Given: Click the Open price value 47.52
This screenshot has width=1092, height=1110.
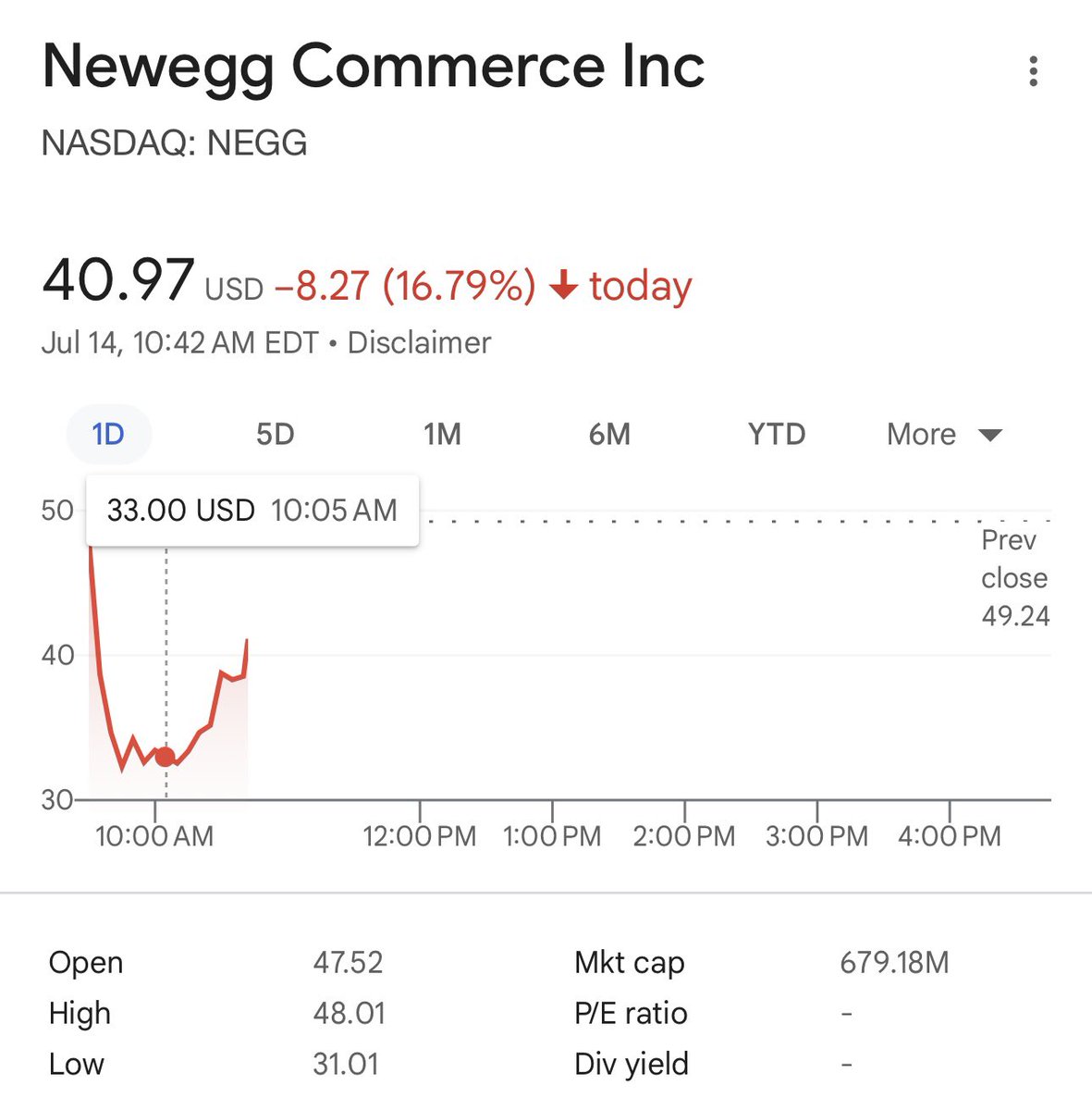Looking at the screenshot, I should pyautogui.click(x=348, y=963).
